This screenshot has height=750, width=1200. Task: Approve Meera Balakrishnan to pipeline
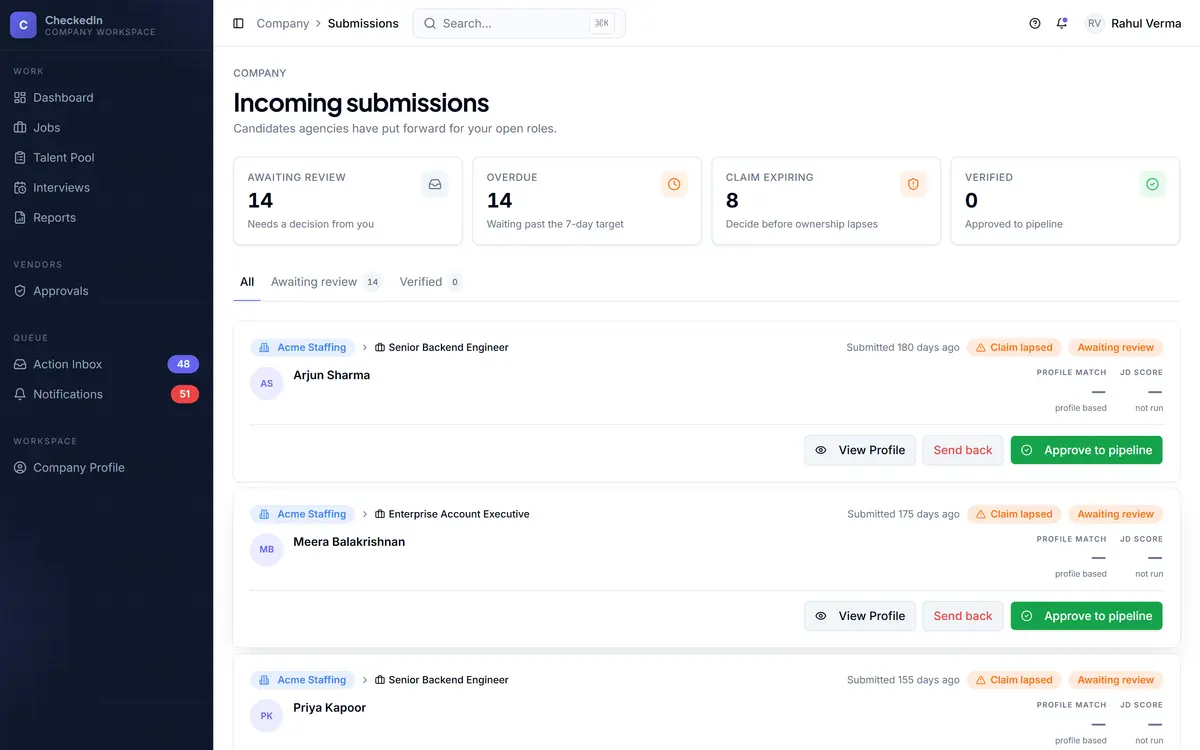pos(1087,616)
